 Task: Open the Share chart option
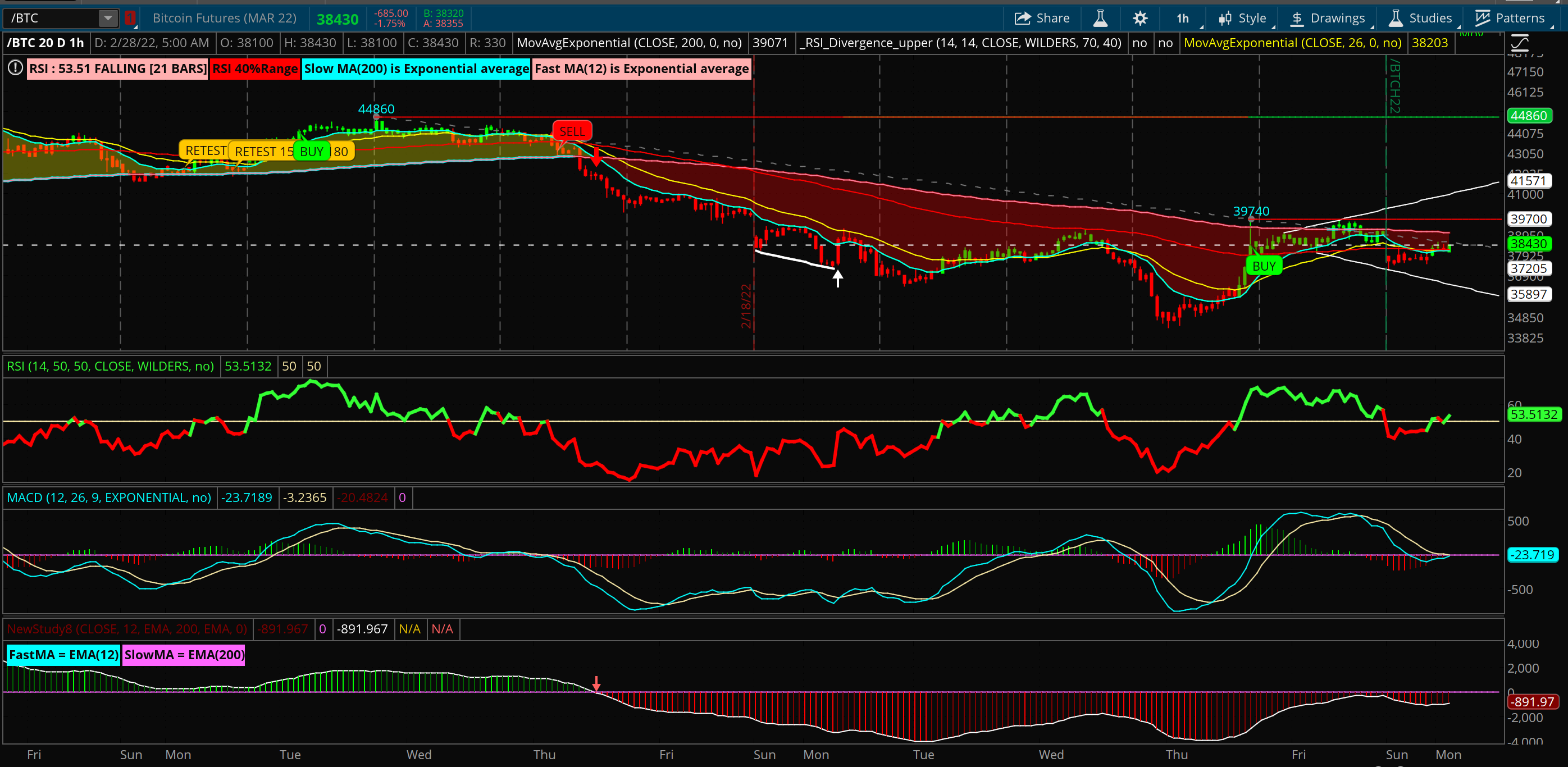pos(1041,19)
